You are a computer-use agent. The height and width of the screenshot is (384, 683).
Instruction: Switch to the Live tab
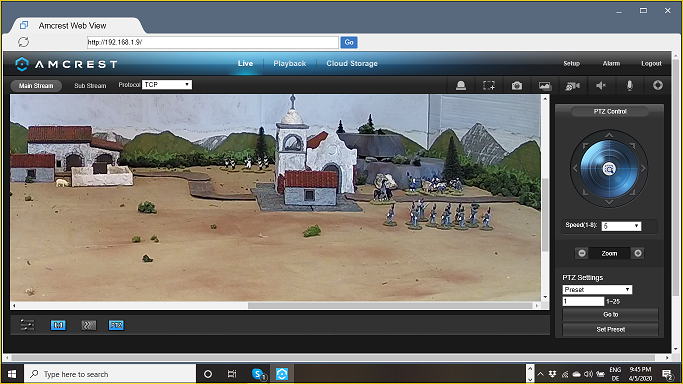245,64
